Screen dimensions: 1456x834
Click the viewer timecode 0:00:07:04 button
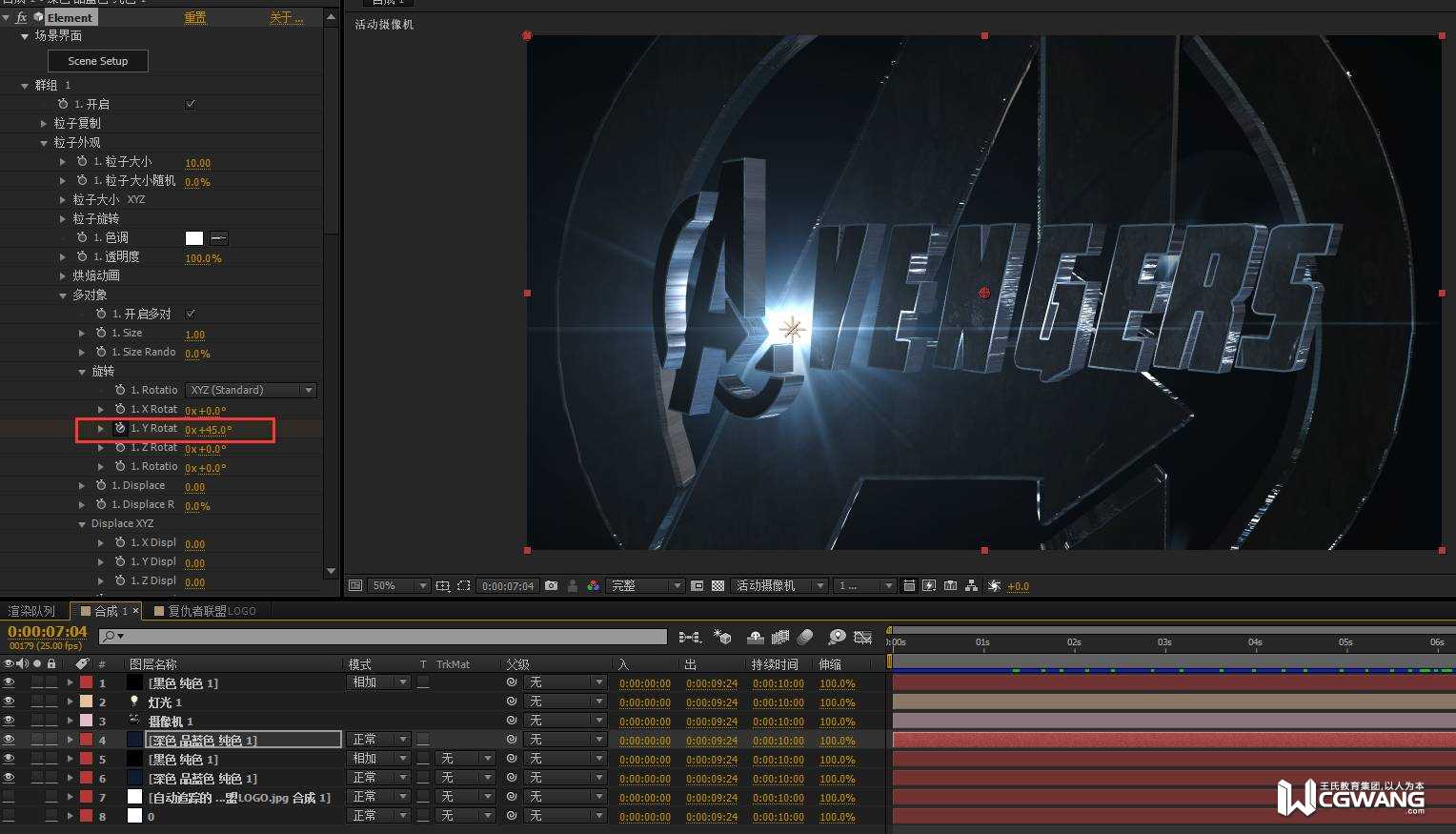(508, 585)
